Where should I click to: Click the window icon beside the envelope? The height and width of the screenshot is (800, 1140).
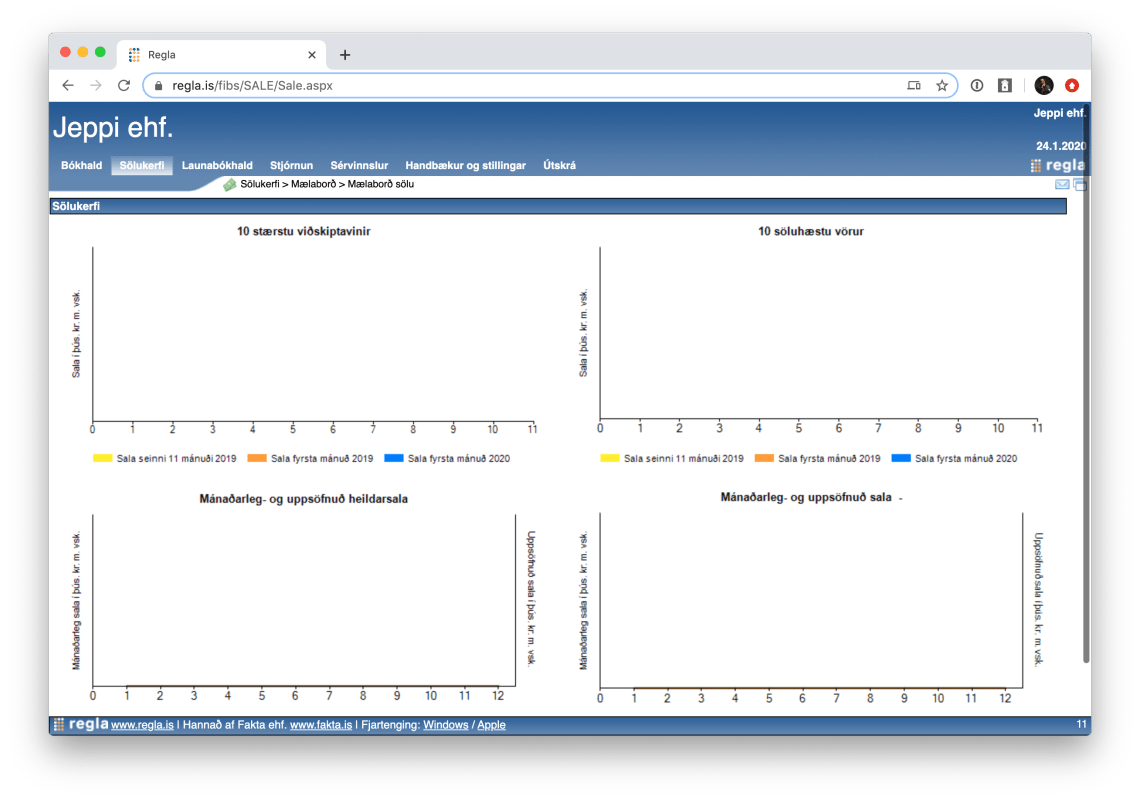pyautogui.click(x=1080, y=185)
